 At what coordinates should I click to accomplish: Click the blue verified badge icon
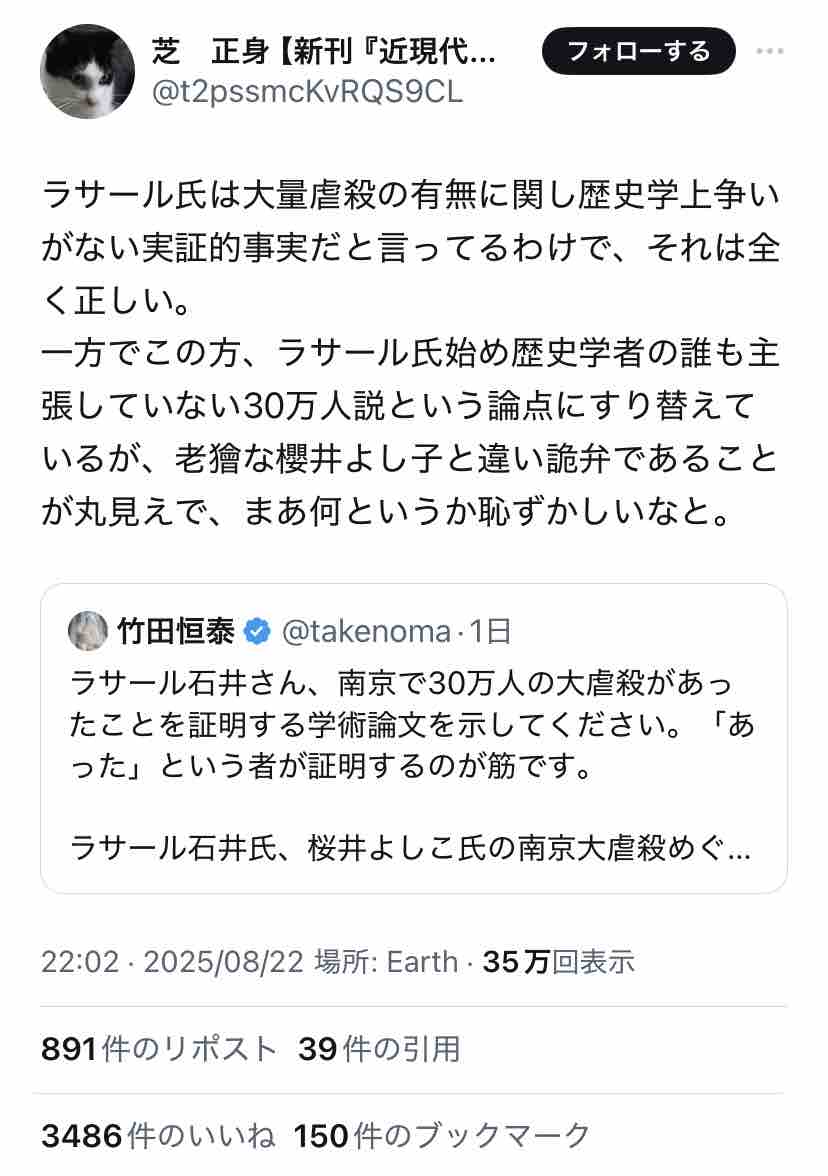(258, 632)
